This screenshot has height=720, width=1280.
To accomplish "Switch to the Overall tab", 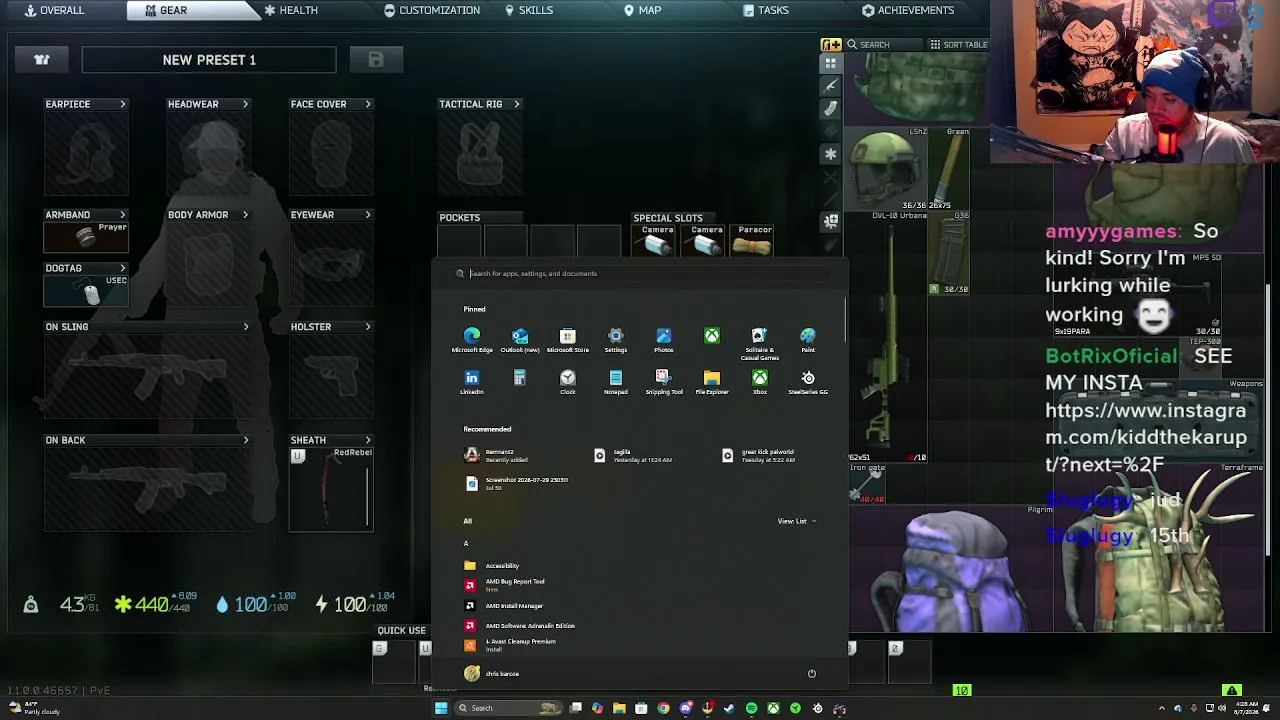I will (55, 10).
